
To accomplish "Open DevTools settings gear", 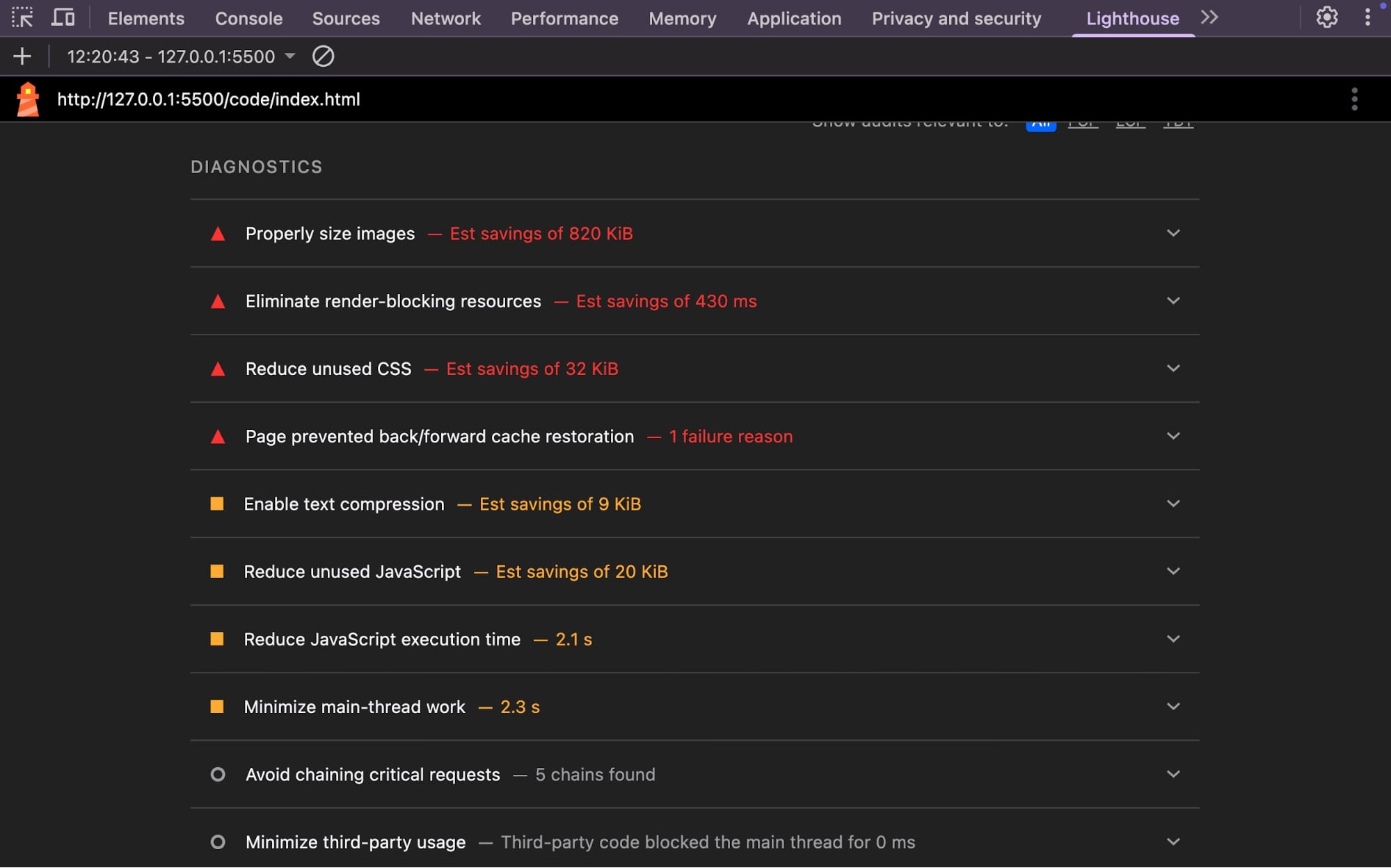I will tap(1327, 17).
